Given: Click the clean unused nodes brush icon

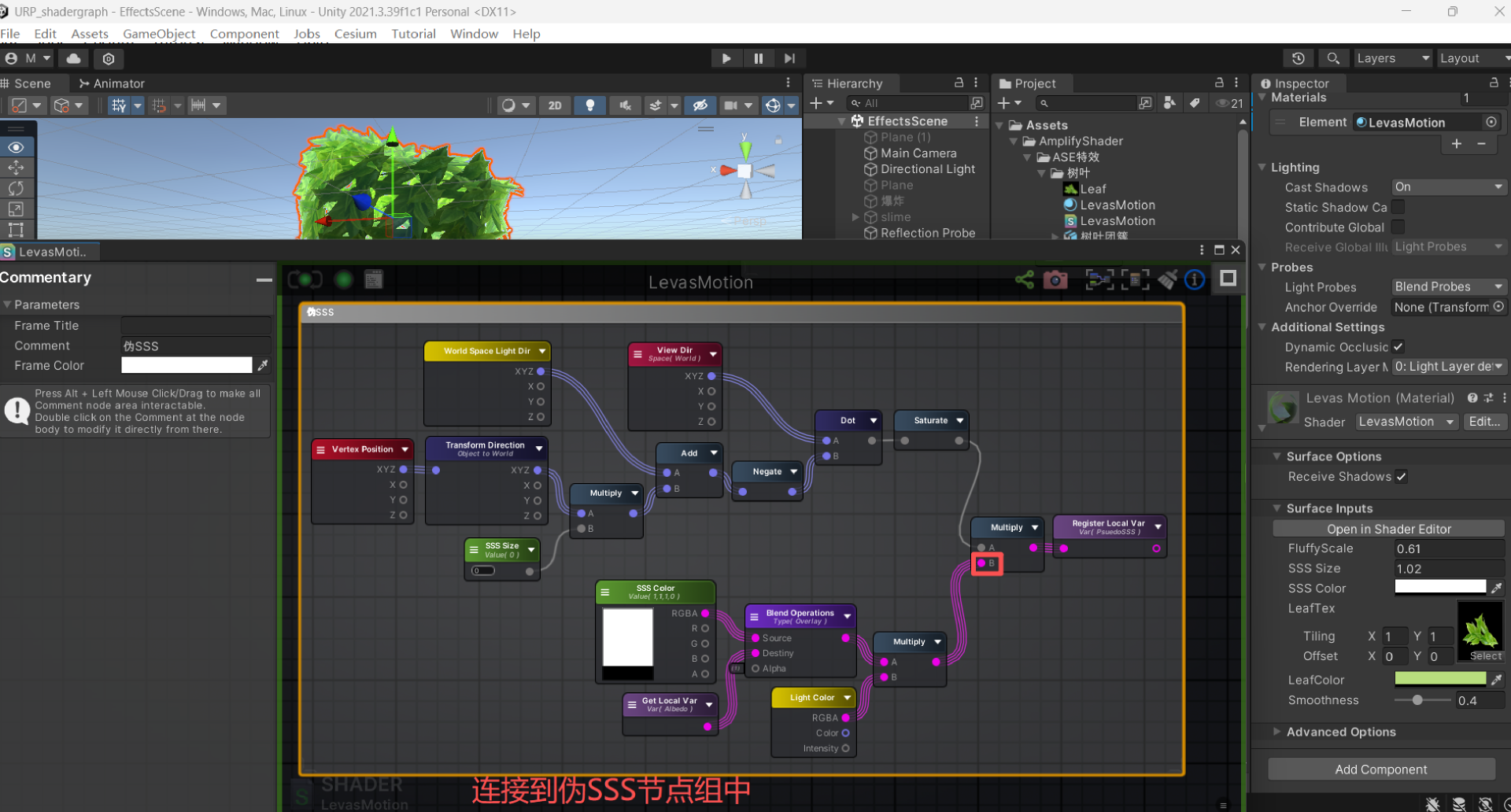Looking at the screenshot, I should tap(1168, 279).
